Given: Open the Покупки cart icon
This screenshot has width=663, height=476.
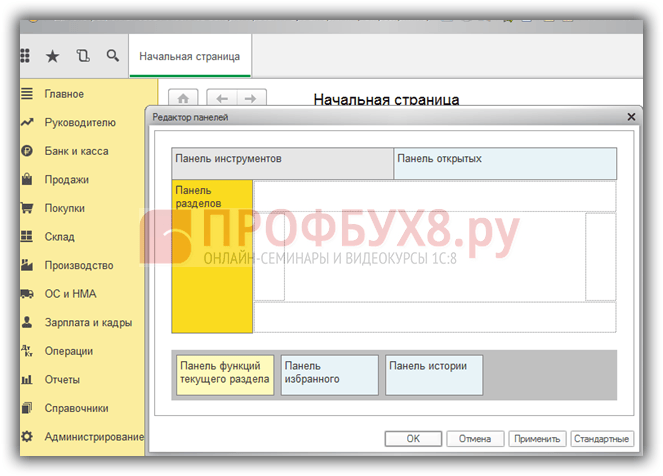Looking at the screenshot, I should (27, 208).
